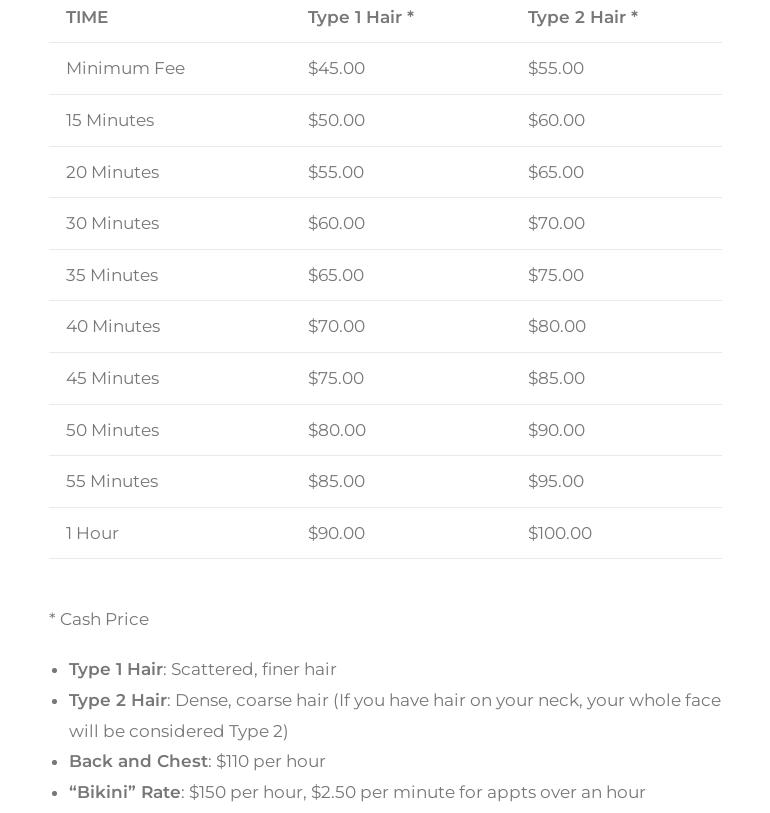Viewport: 770px width, 813px height.
Task: Select the Minimum Fee row label
Action: 125,68
